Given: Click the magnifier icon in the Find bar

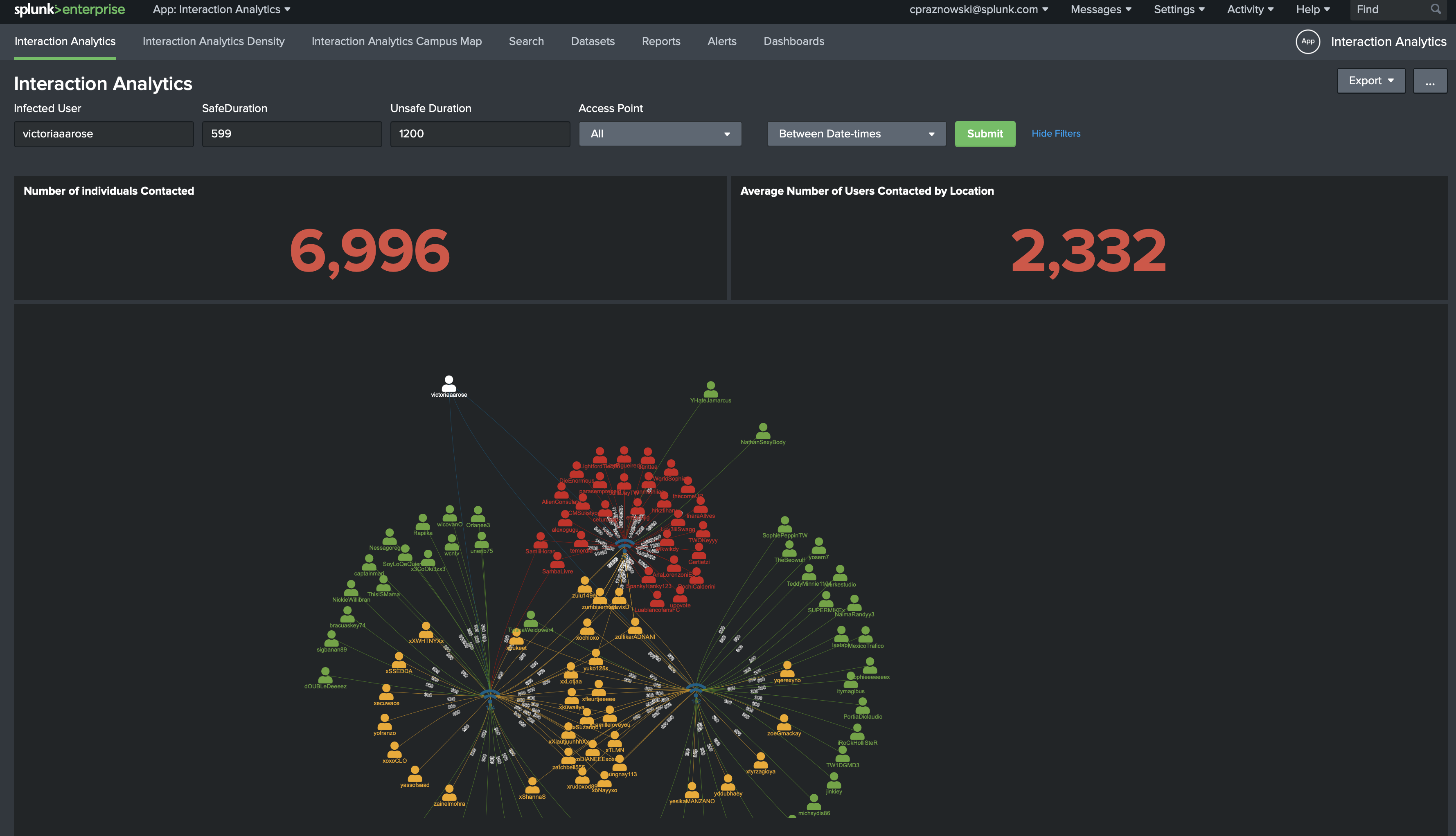Looking at the screenshot, I should click(1435, 9).
